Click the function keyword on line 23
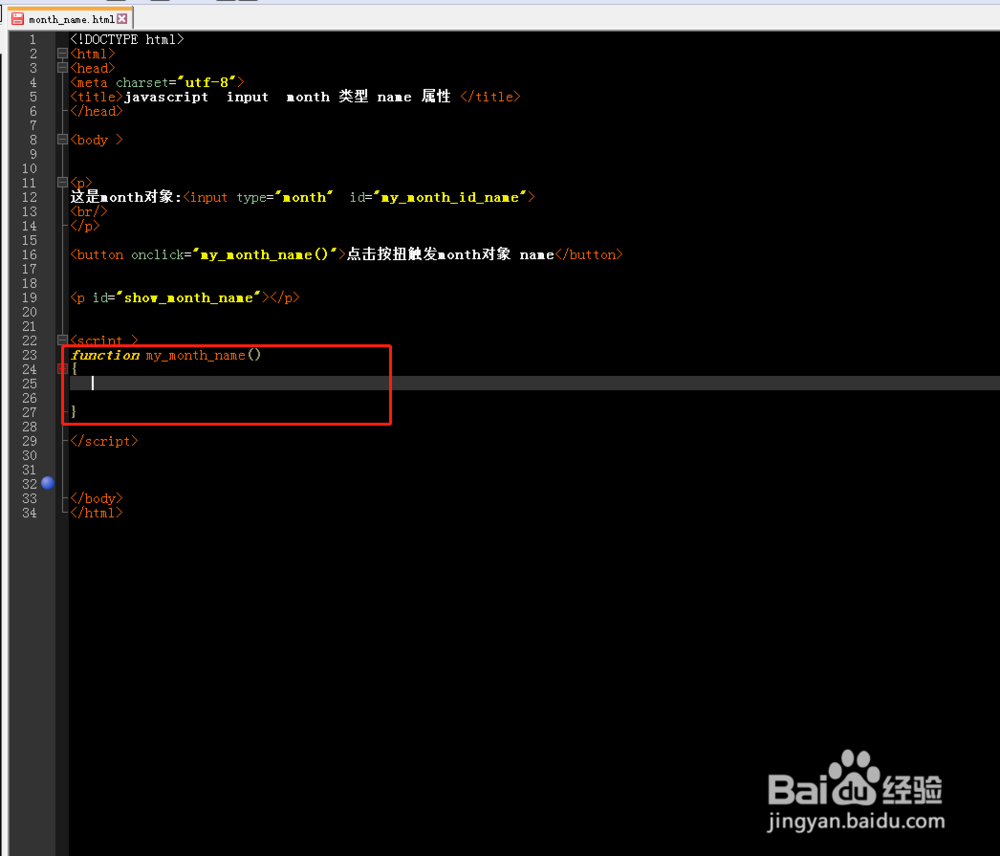 pos(105,355)
